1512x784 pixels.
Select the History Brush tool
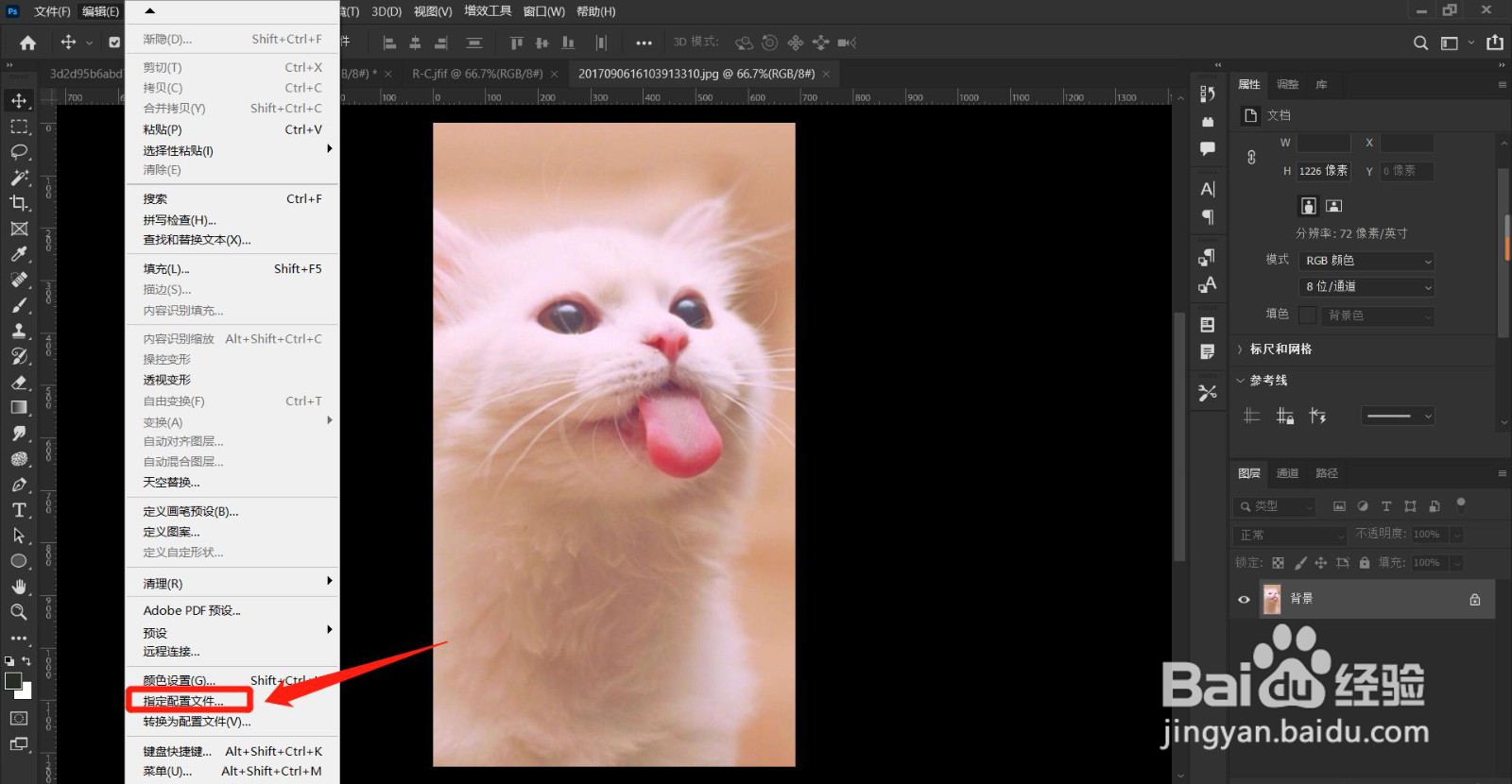coord(19,356)
